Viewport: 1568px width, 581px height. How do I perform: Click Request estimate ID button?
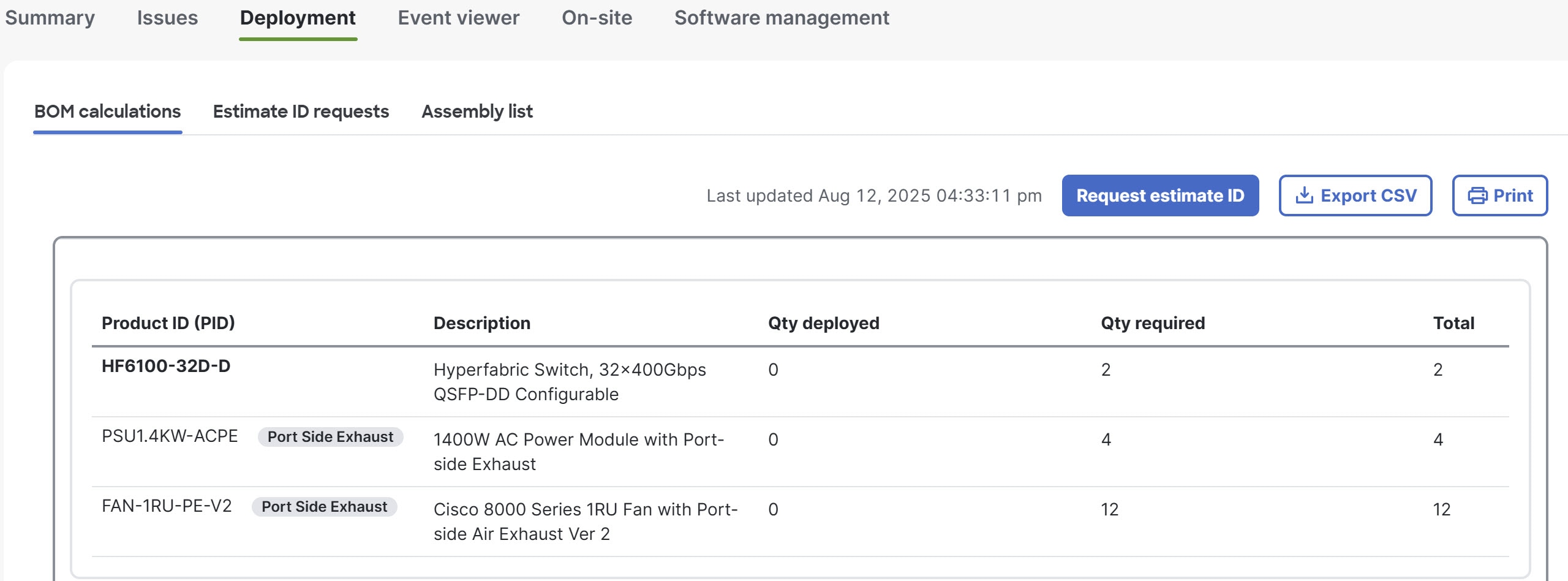pos(1160,196)
